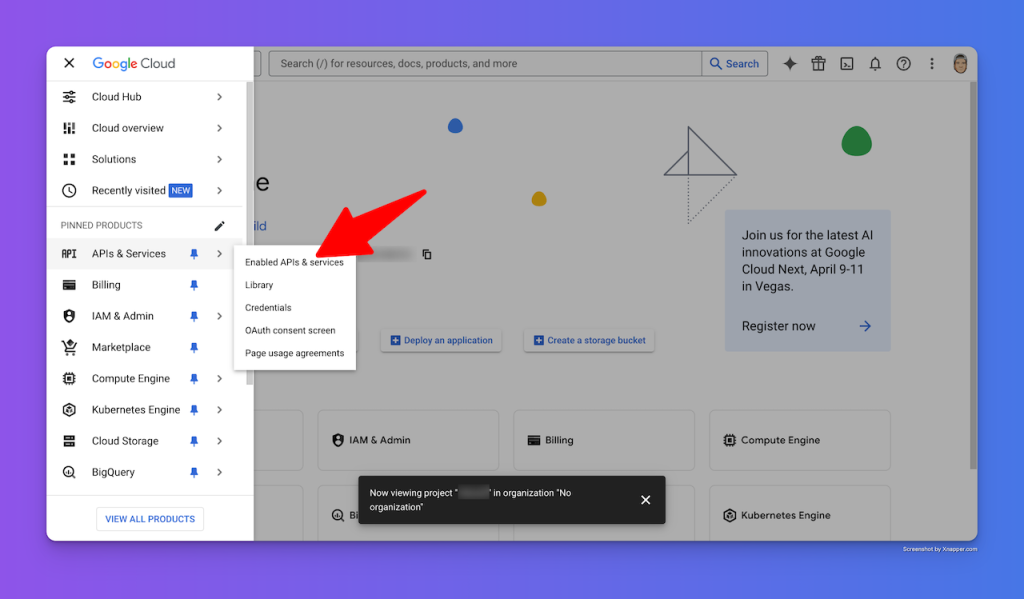Click the Cloud Storage icon in sidebar
Viewport: 1024px width, 599px height.
[x=69, y=441]
